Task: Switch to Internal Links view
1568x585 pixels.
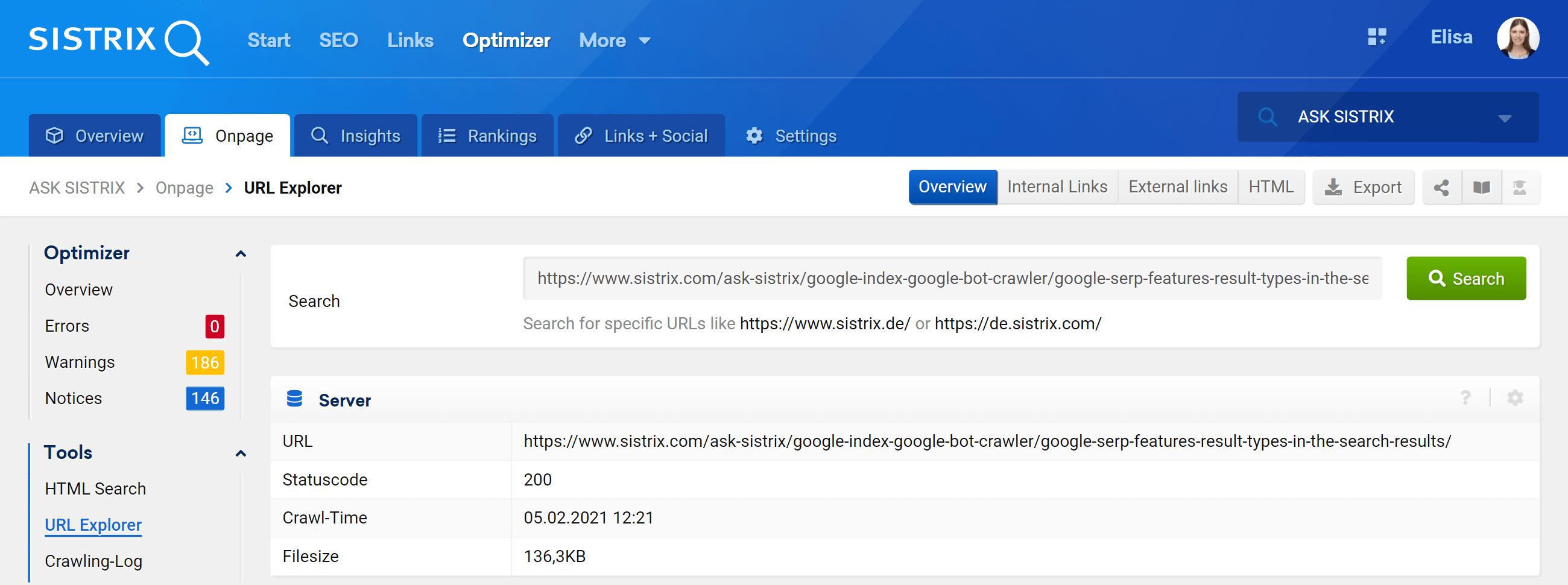Action: coord(1057,188)
